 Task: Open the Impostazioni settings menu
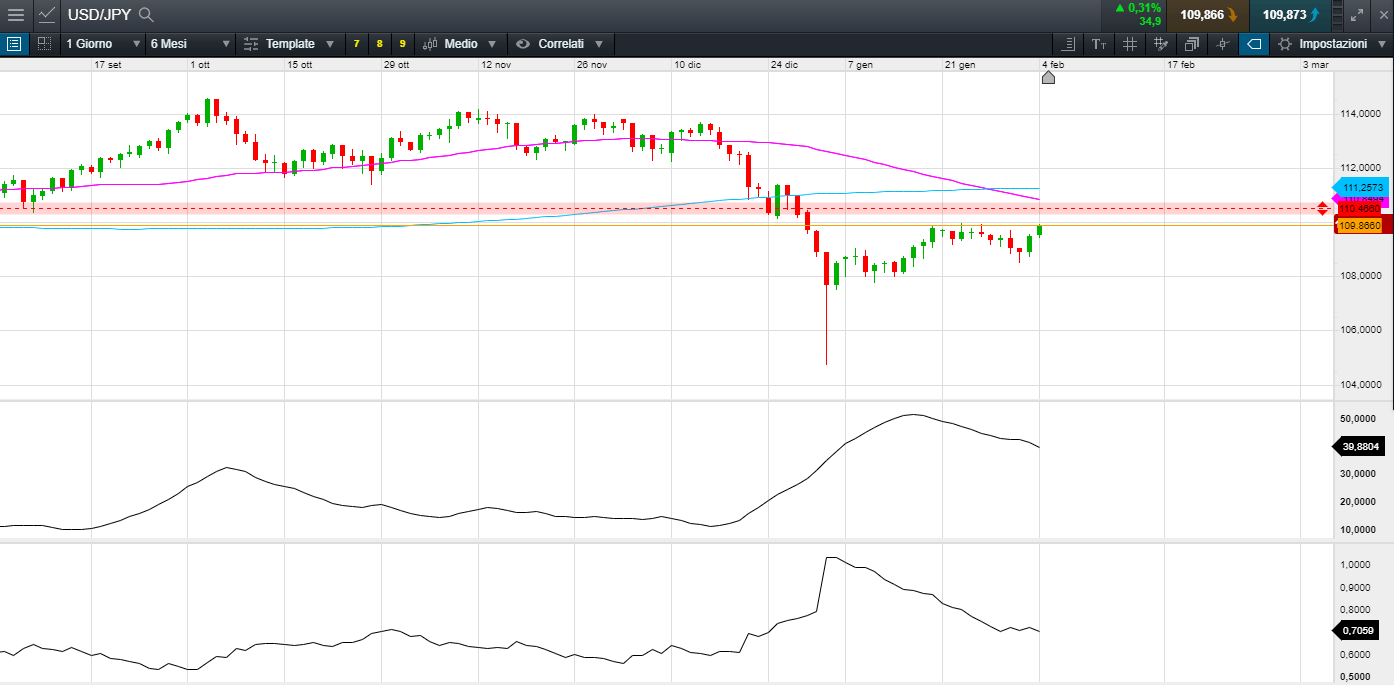tap(1332, 44)
